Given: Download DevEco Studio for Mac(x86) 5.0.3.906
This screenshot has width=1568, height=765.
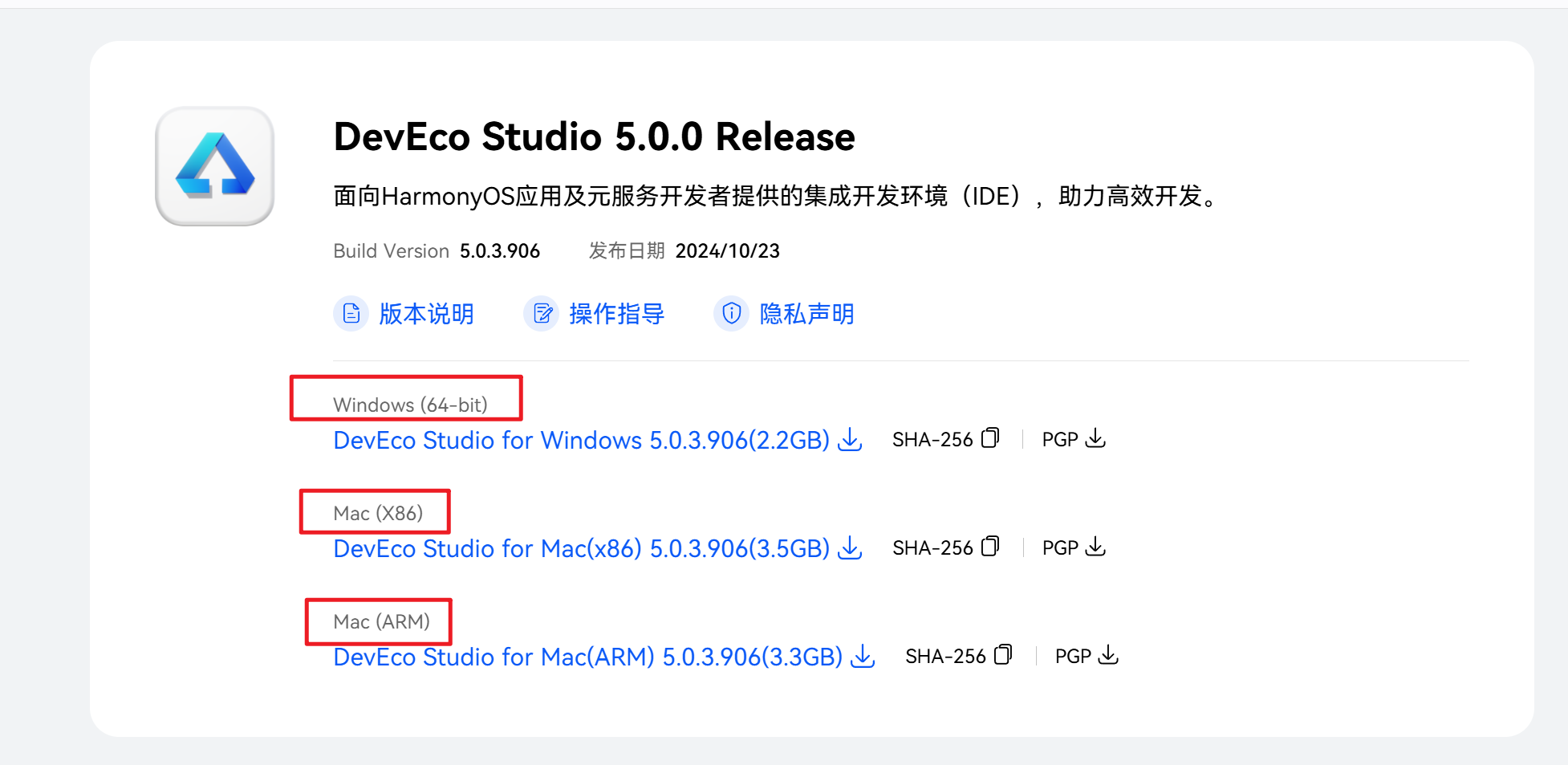Looking at the screenshot, I should pyautogui.click(x=582, y=548).
